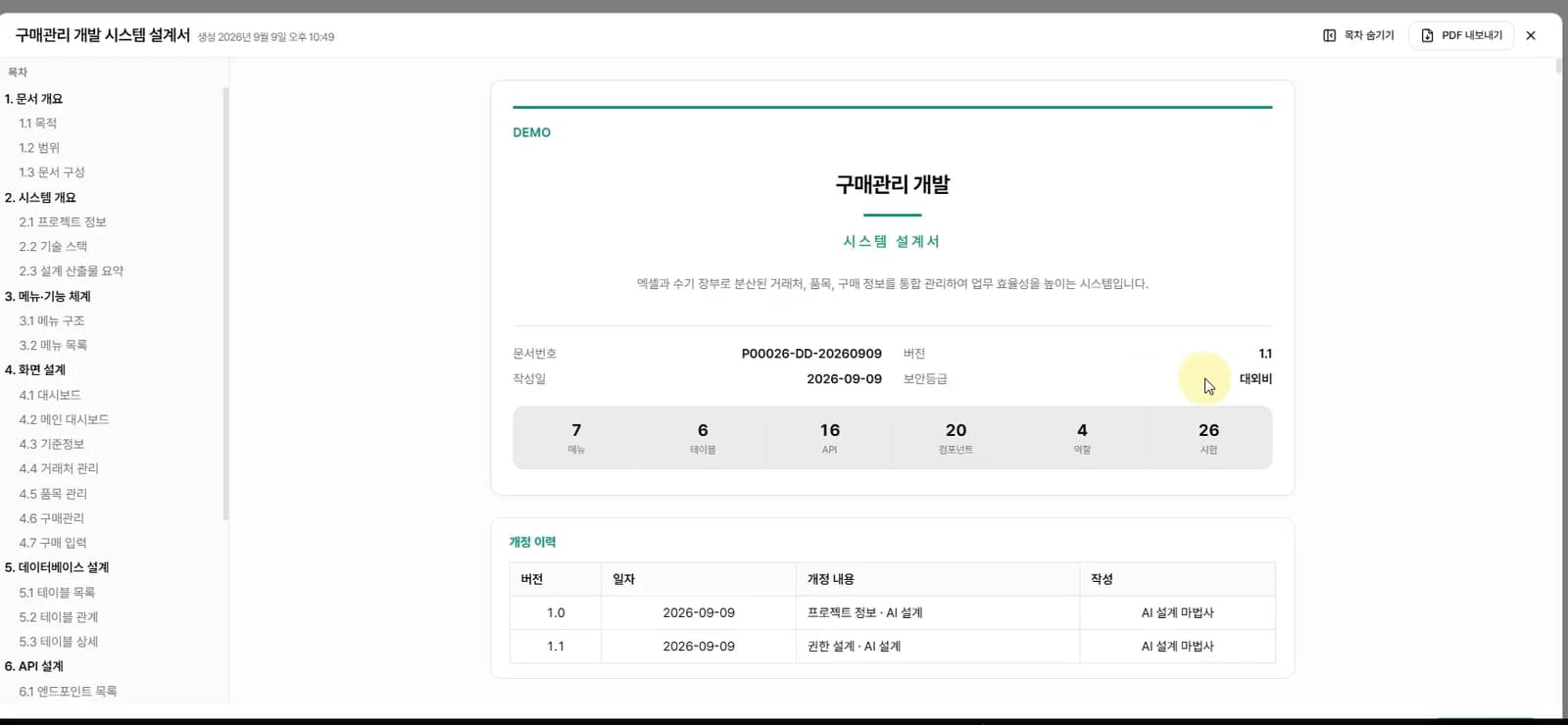Go to 4.2 메인 대시보드
1568x725 pixels.
pos(64,420)
